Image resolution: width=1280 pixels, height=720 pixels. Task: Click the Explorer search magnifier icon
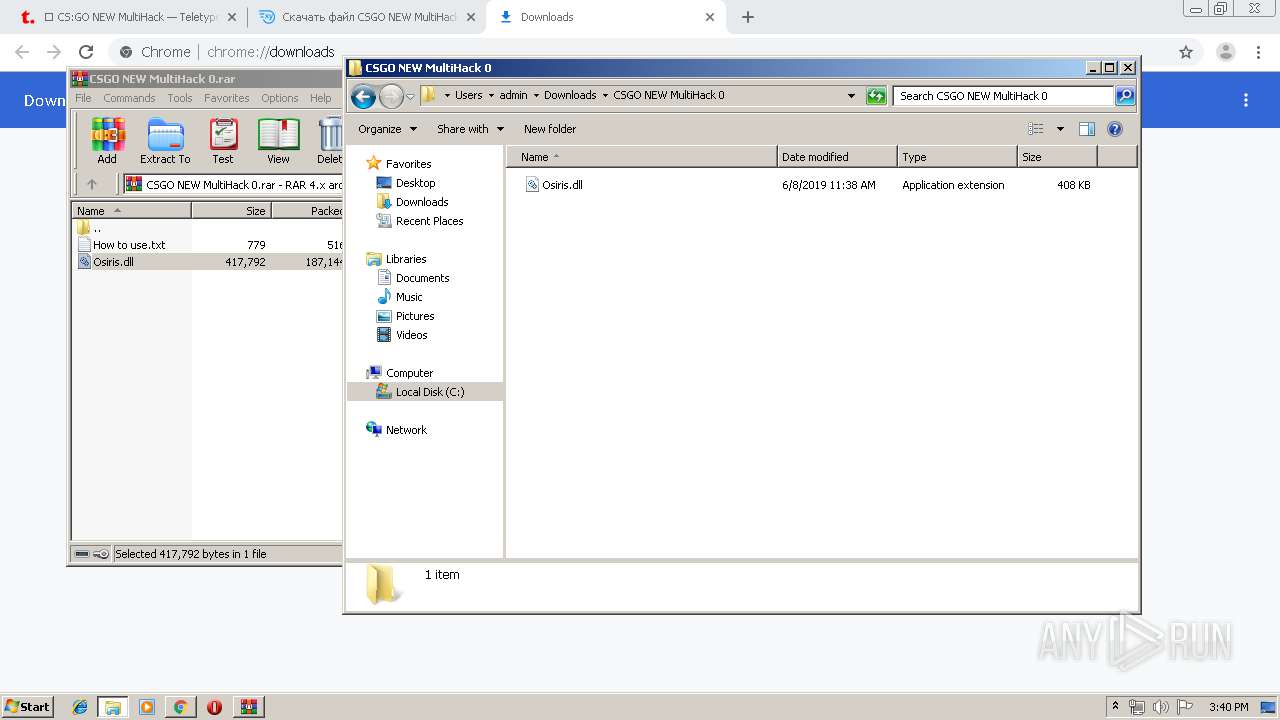[x=1125, y=96]
